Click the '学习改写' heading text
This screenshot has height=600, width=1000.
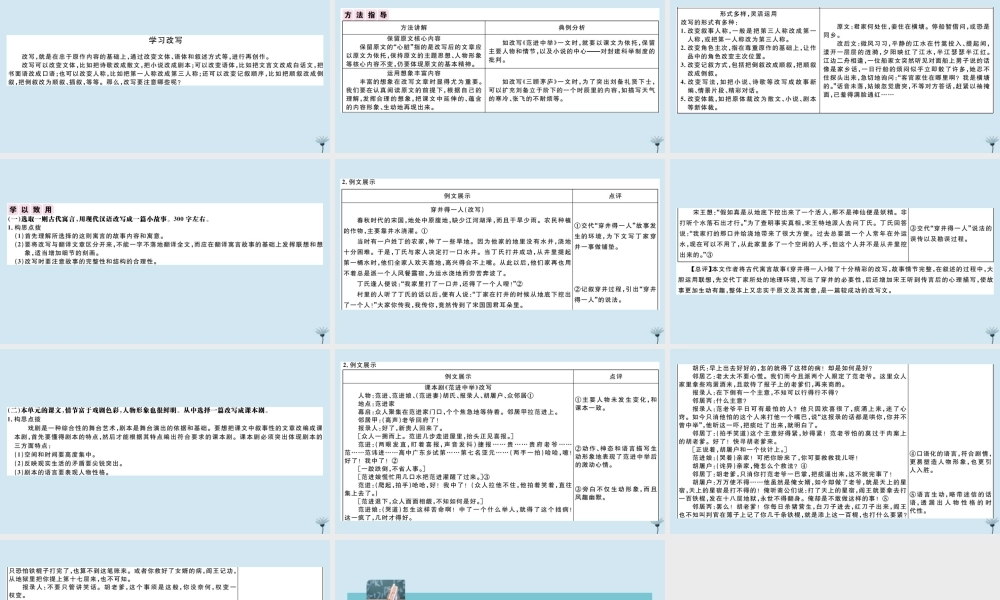[165, 40]
